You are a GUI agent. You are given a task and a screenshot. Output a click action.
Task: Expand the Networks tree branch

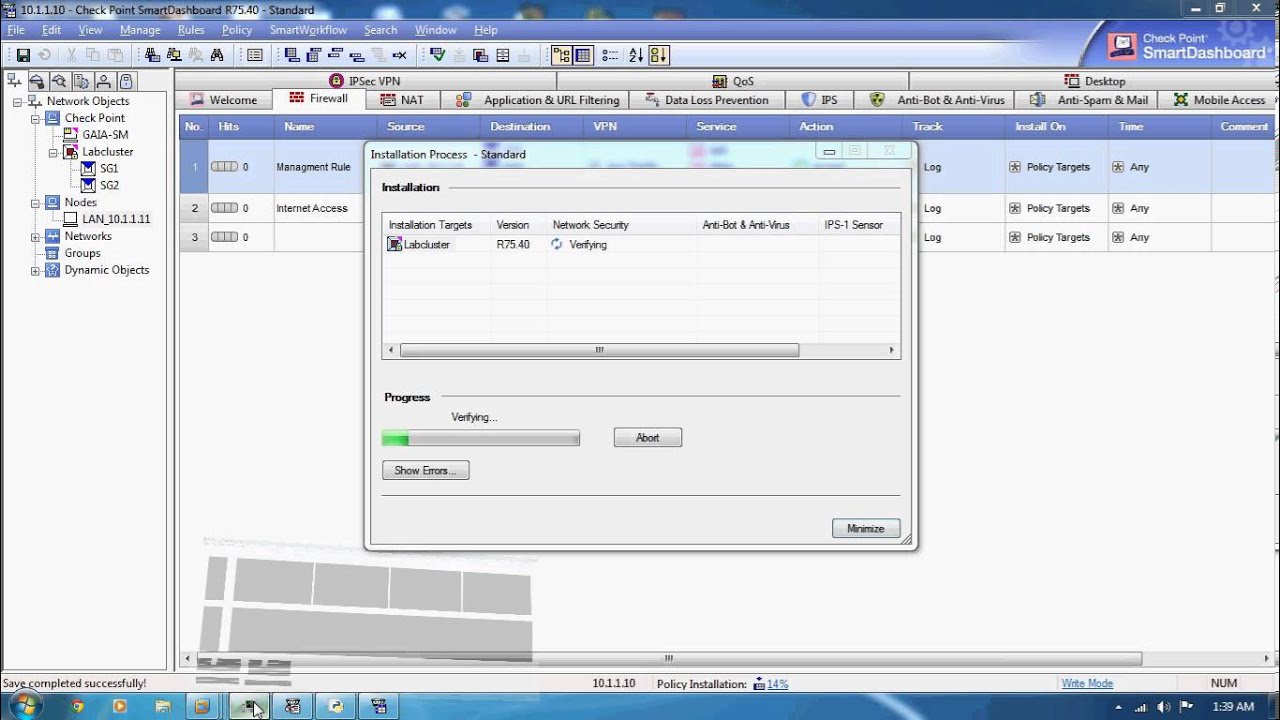point(36,237)
